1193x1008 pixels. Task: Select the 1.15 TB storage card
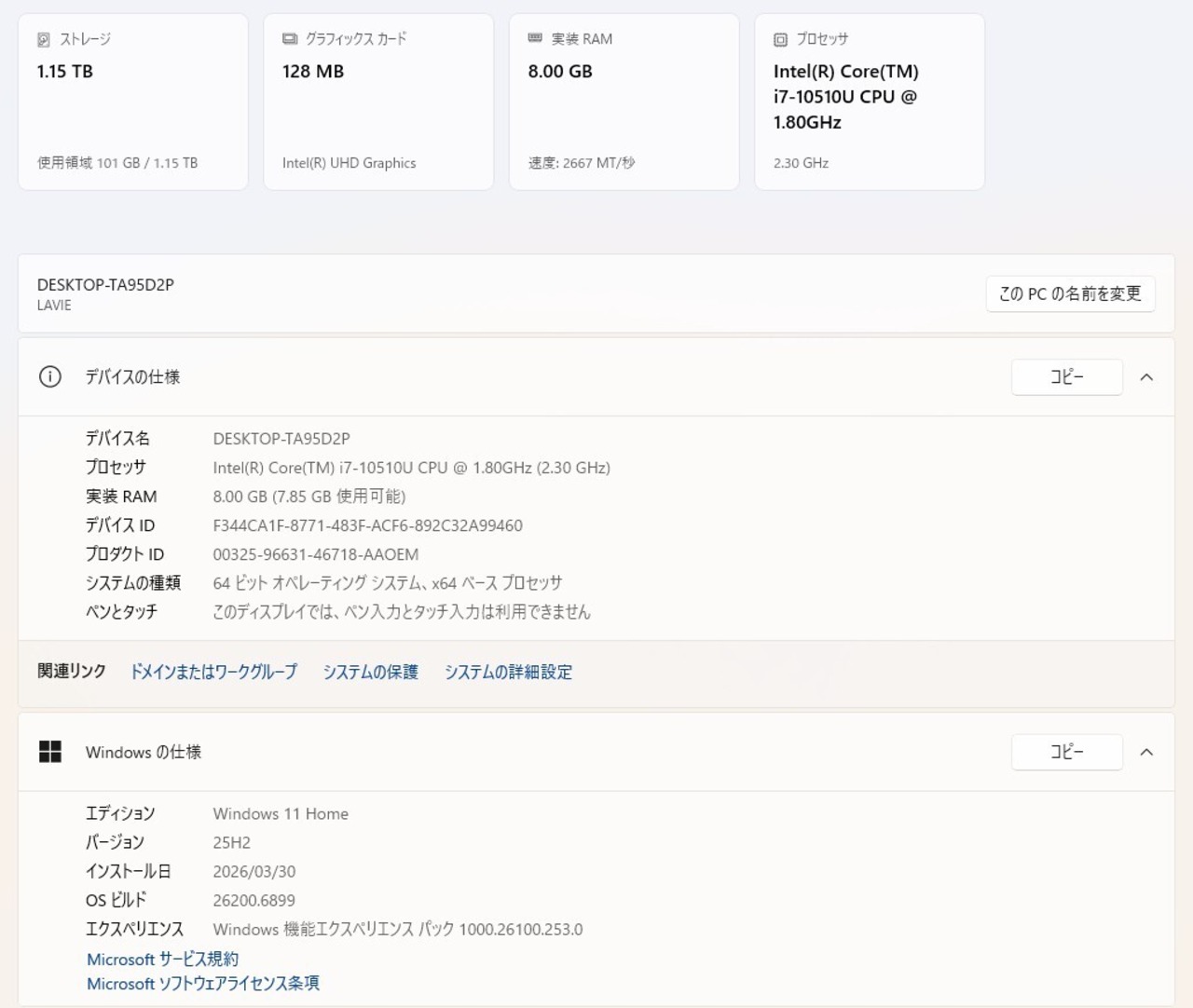coord(133,102)
